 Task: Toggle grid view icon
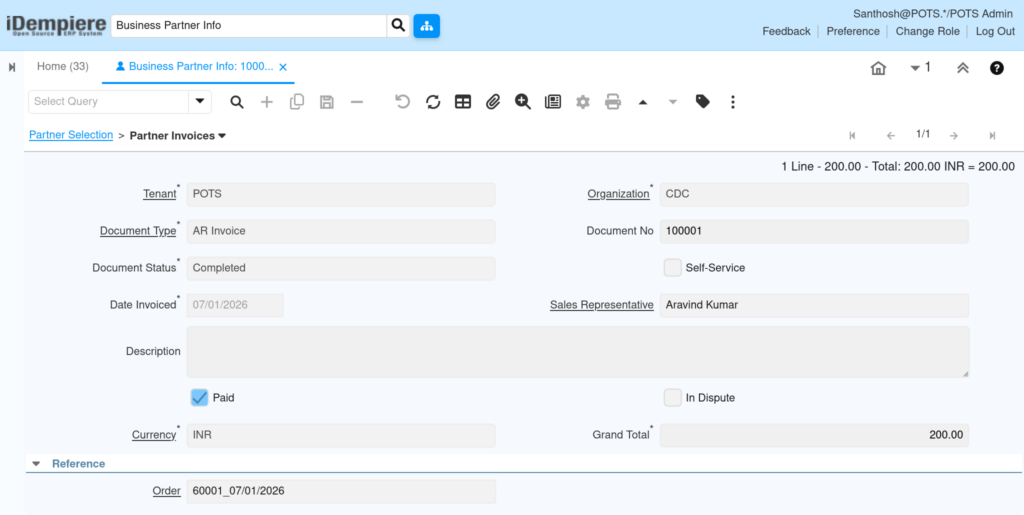[x=463, y=102]
